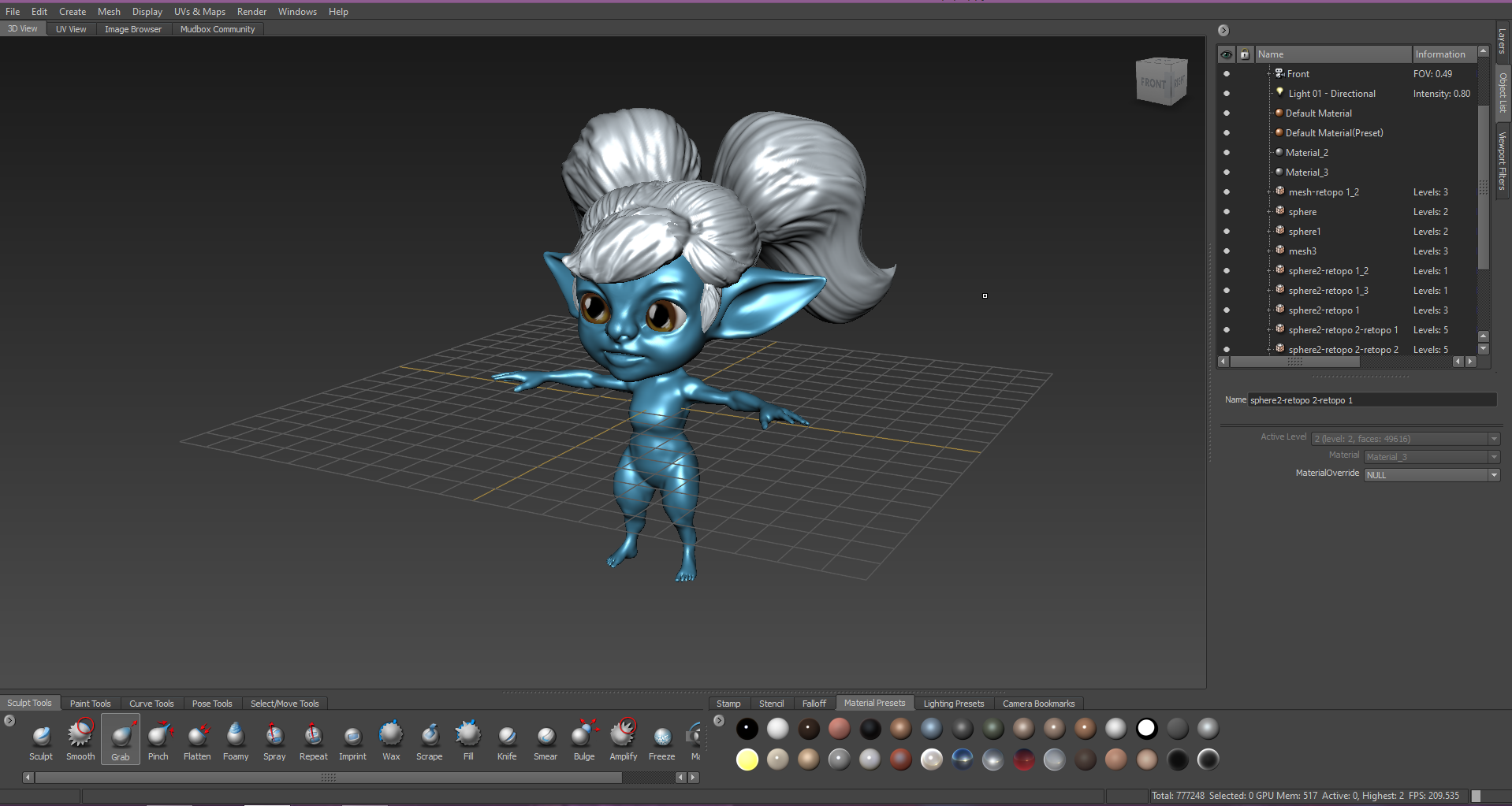Image resolution: width=1512 pixels, height=806 pixels.
Task: Select the Imprint tool
Action: coord(352,741)
